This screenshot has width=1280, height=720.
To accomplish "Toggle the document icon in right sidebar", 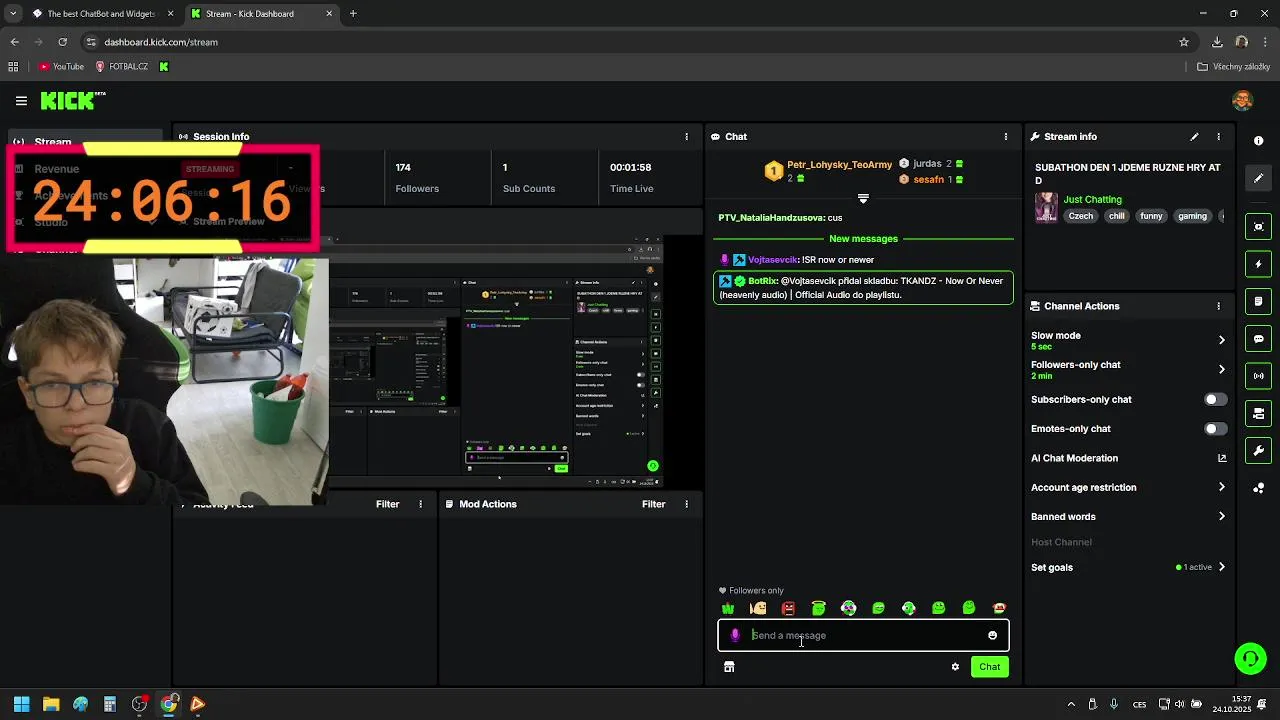I will pos(1259,301).
